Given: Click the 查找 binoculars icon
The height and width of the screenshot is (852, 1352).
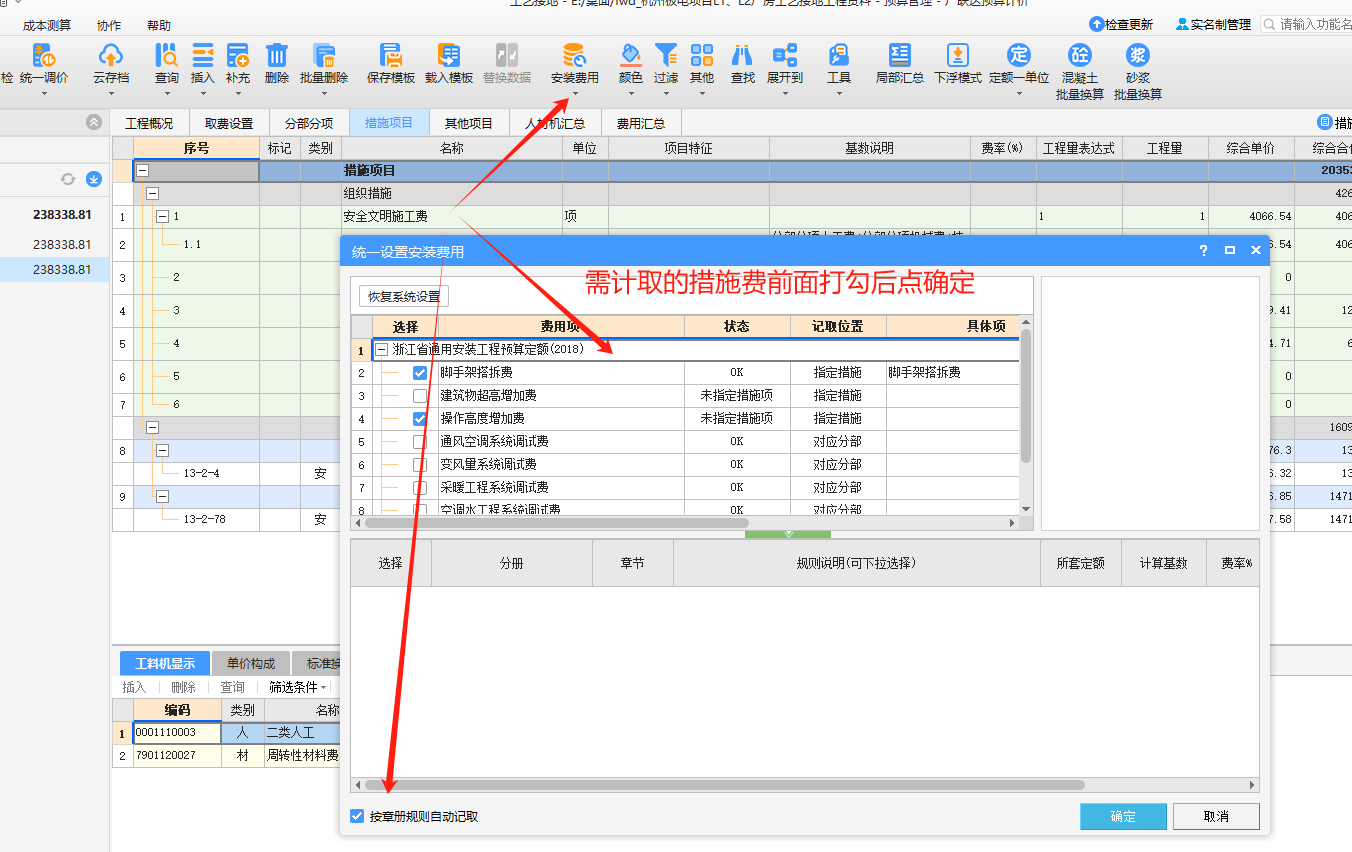Looking at the screenshot, I should (742, 56).
